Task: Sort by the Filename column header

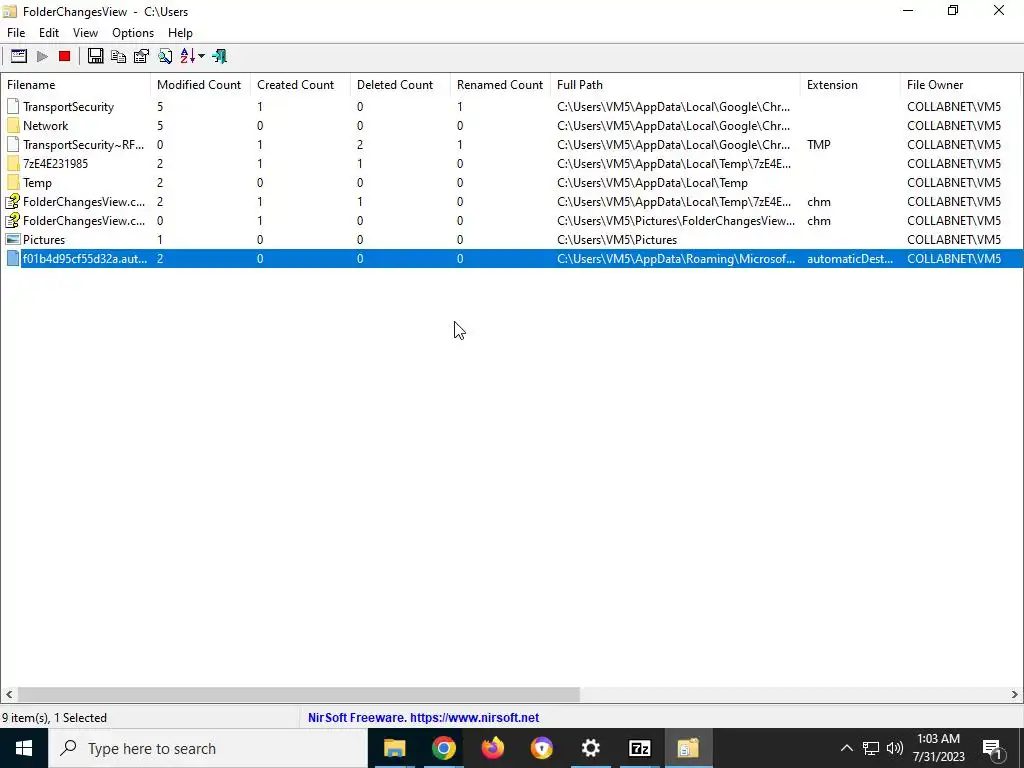Action: click(x=75, y=85)
